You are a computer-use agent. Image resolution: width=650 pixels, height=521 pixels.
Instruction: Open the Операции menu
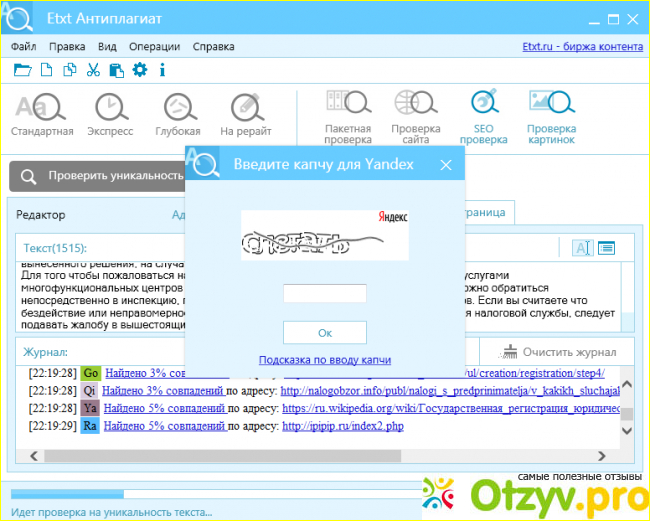(x=154, y=46)
